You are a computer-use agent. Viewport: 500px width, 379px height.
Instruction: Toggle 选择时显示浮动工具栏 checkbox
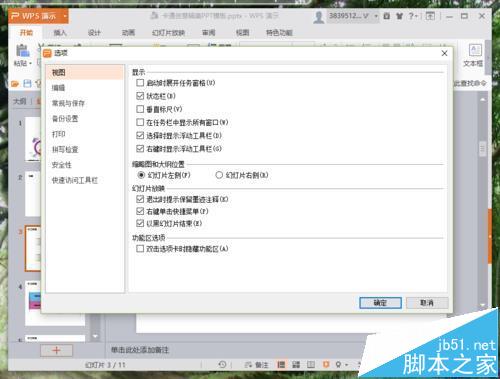click(140, 135)
